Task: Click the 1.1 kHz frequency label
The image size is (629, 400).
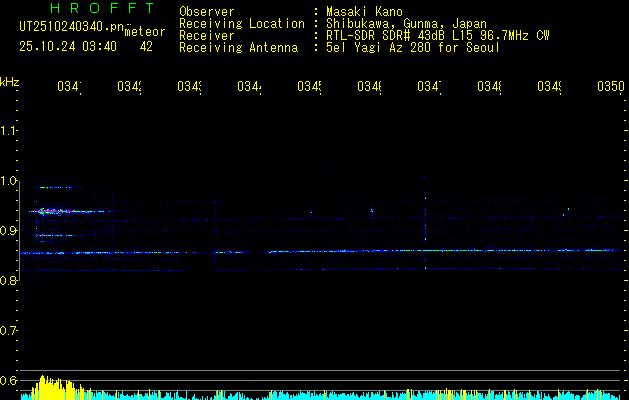Action: click(9, 131)
